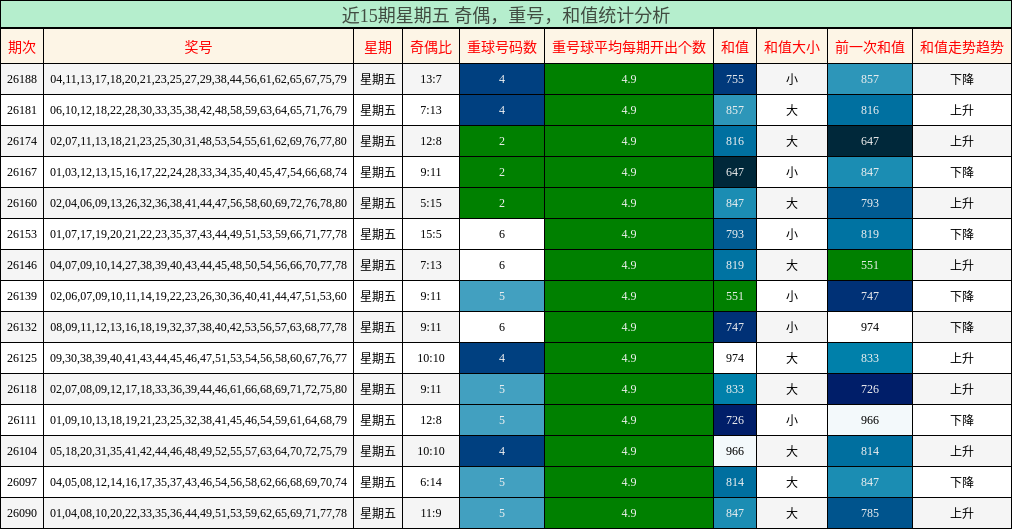Click the winning numbers starting 04,07,09,10
1012x529 pixels.
click(198, 265)
